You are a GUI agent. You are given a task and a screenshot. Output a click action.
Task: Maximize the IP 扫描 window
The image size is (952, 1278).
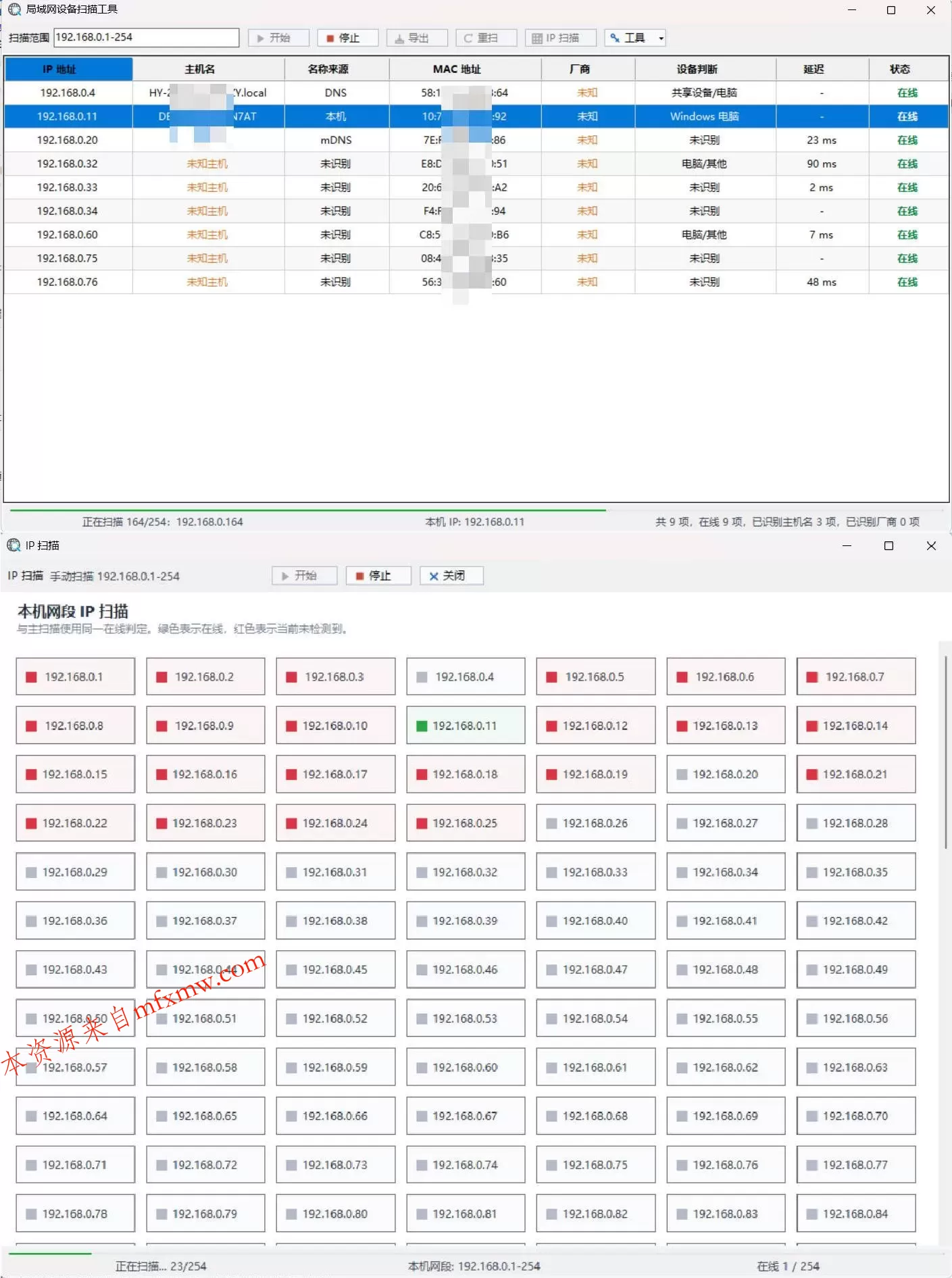(888, 545)
